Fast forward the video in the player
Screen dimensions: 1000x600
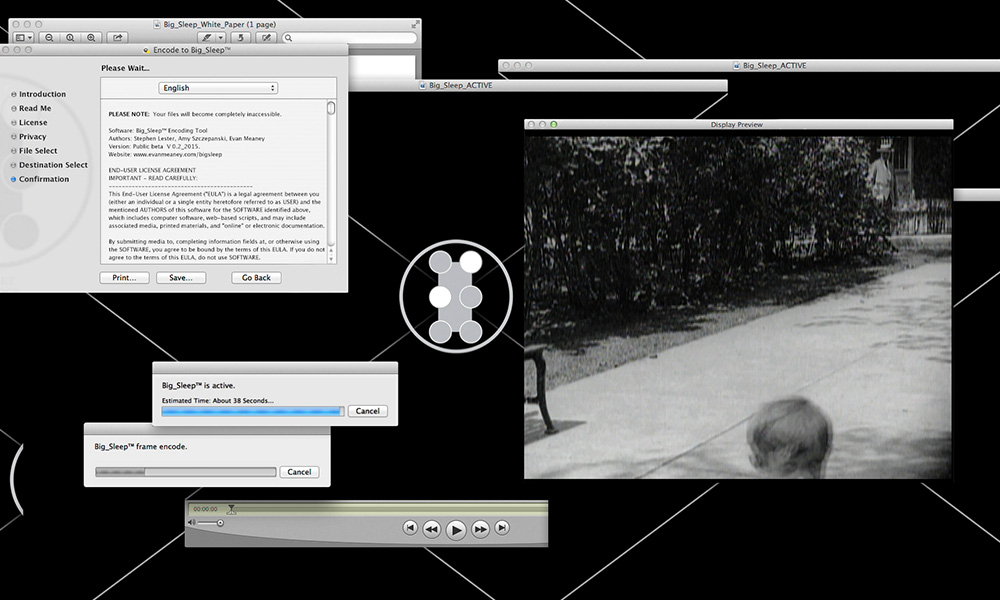pos(480,529)
